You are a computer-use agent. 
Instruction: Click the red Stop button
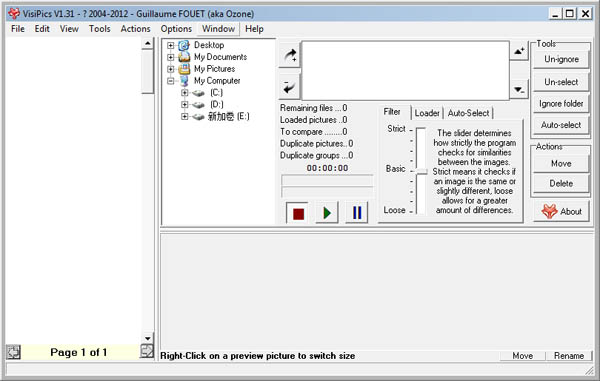click(x=298, y=213)
